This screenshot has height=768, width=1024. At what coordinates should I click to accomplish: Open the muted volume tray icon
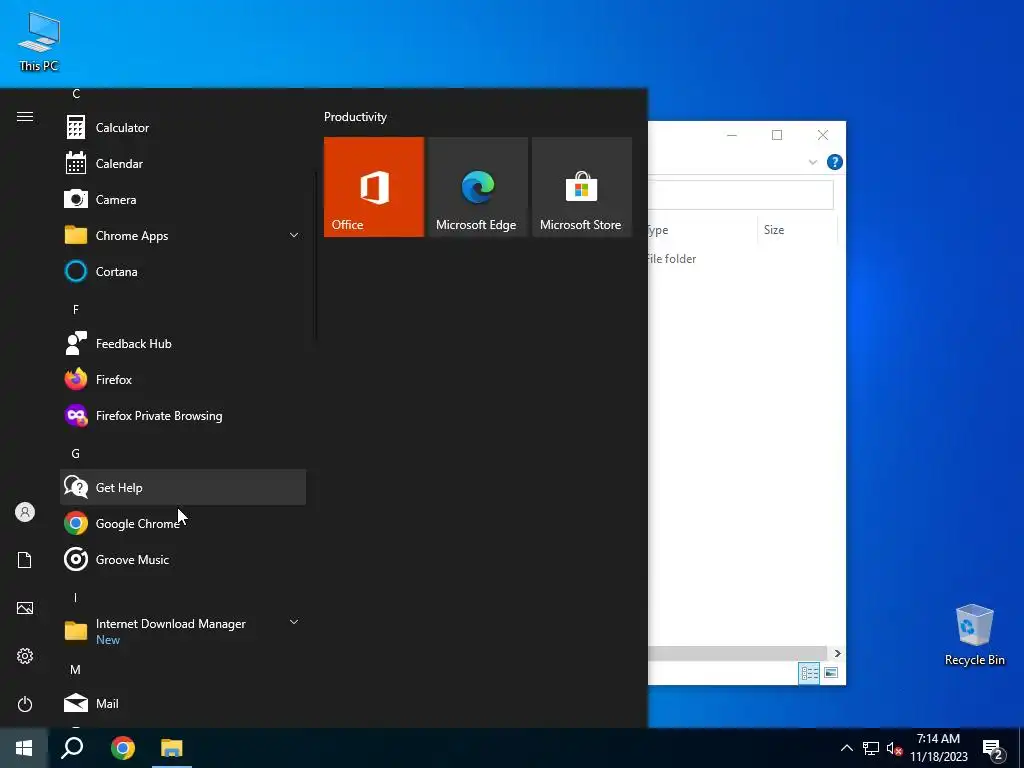[894, 748]
